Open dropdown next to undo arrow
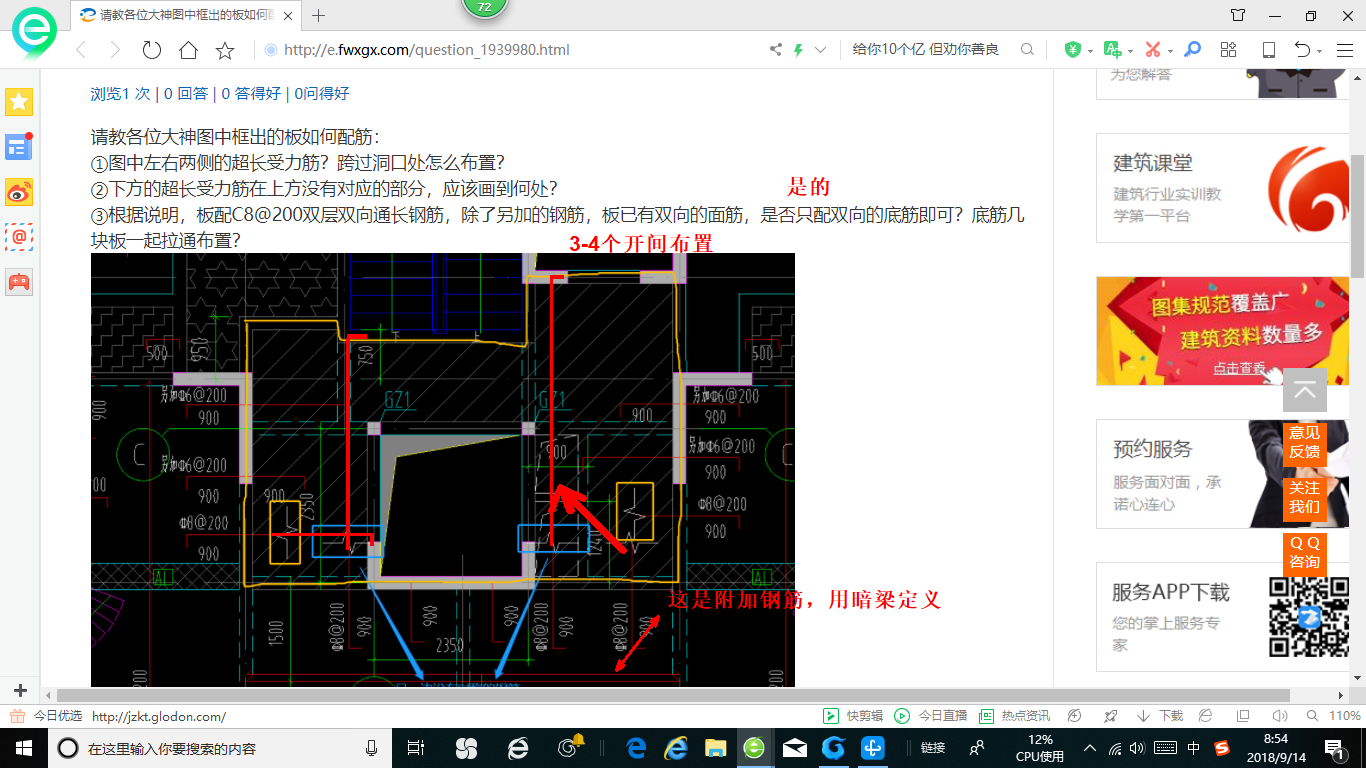 click(1320, 50)
